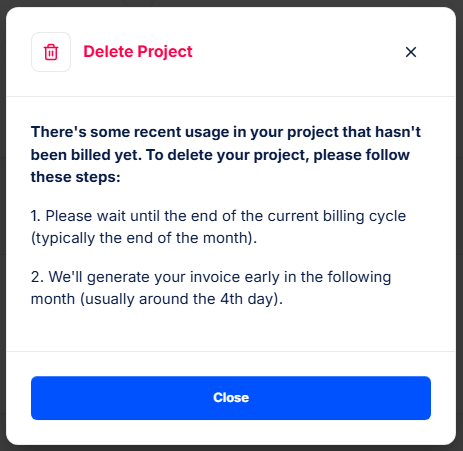Click the words 'these steps:'
This screenshot has width=463, height=451.
76,177
